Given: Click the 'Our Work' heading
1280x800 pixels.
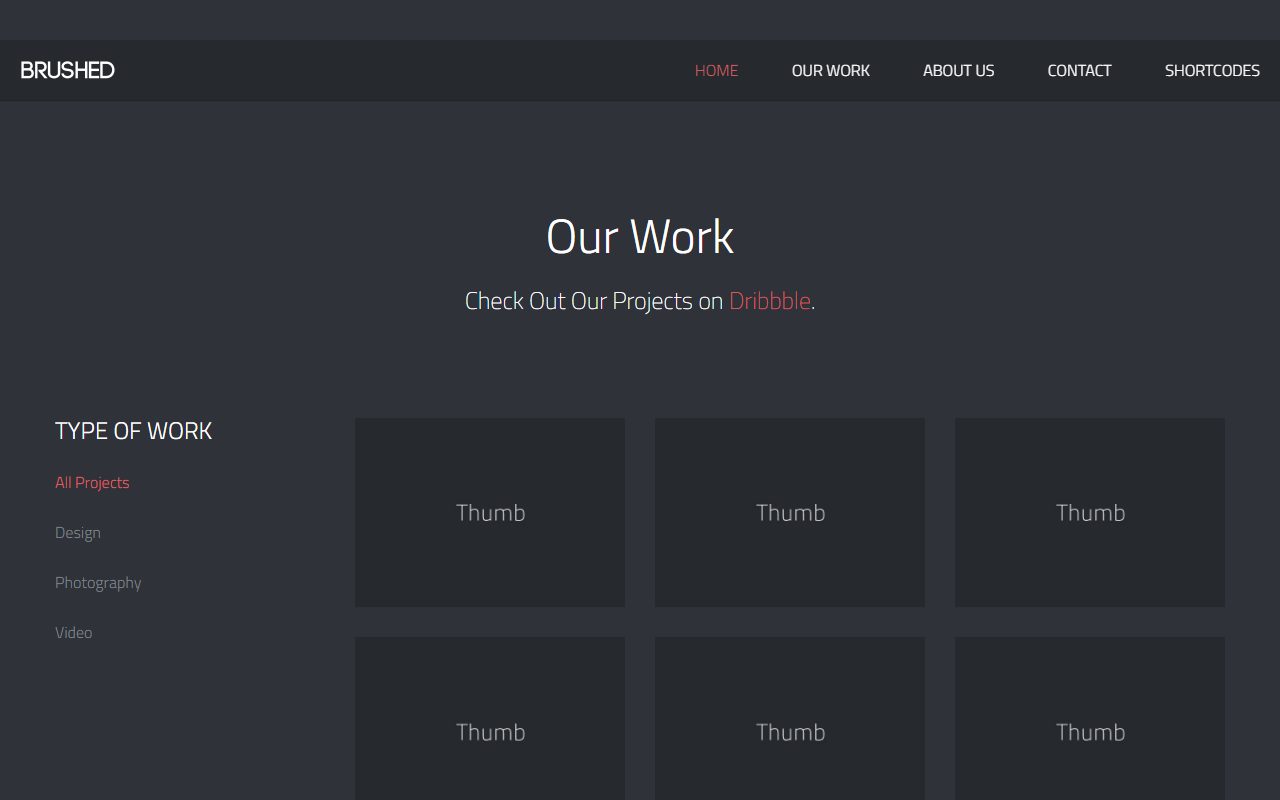Looking at the screenshot, I should pyautogui.click(x=640, y=237).
